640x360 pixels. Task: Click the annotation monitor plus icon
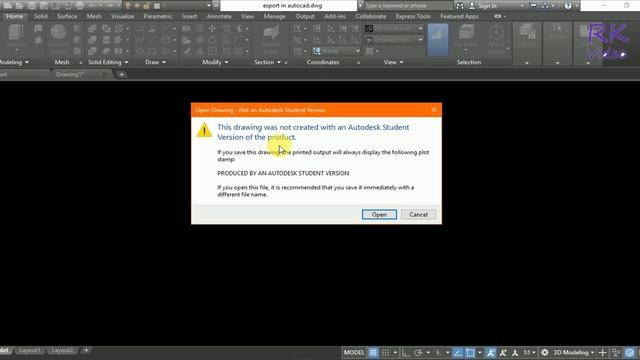(x=602, y=352)
